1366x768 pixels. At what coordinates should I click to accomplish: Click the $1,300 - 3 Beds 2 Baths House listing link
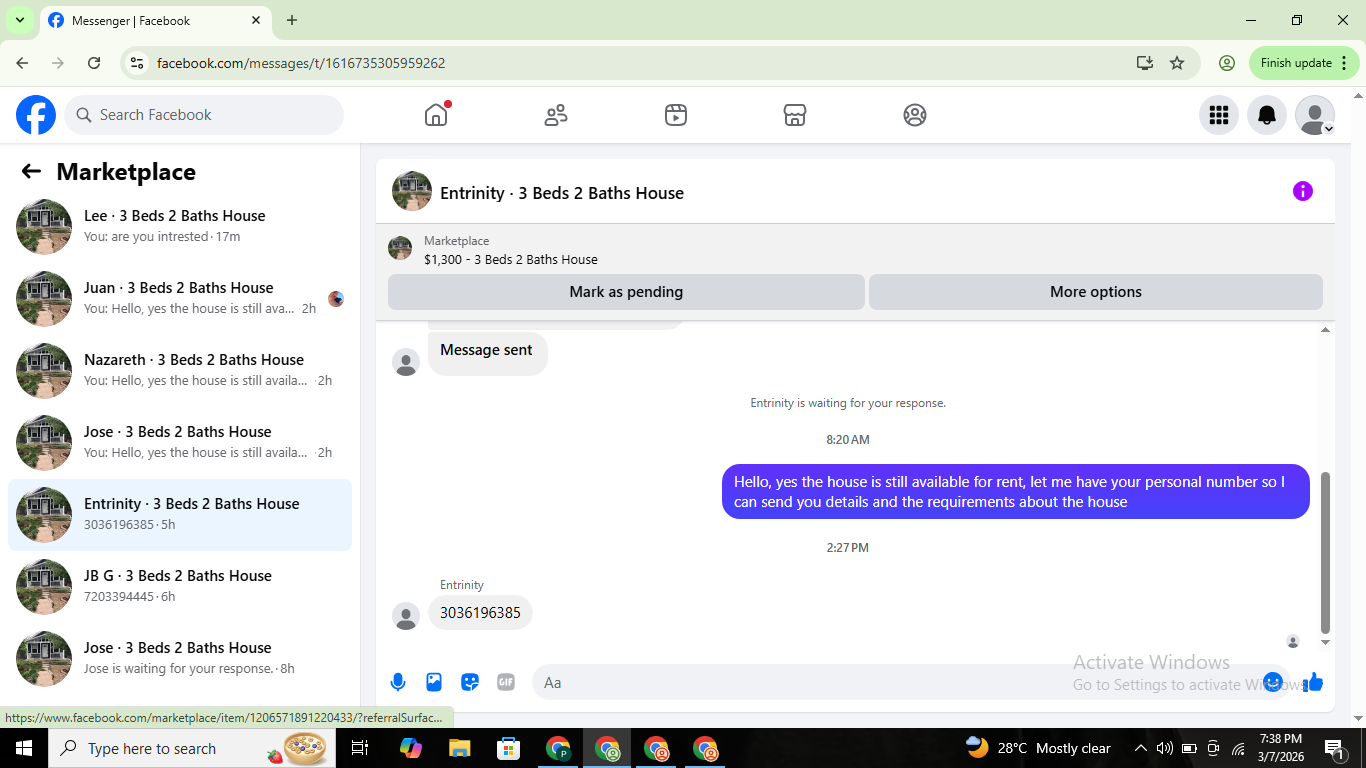pyautogui.click(x=510, y=259)
